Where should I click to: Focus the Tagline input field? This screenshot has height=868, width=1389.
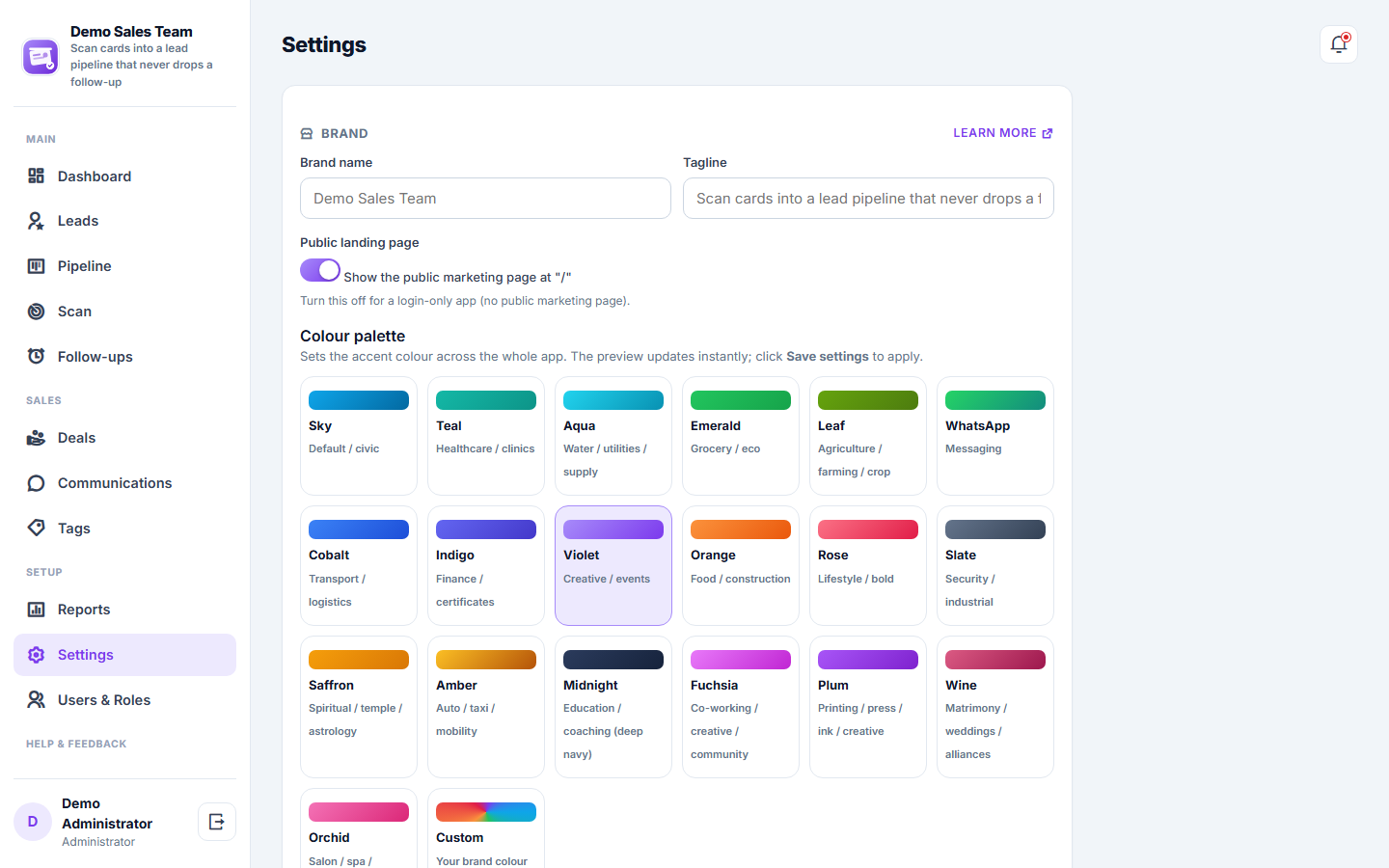(x=868, y=199)
